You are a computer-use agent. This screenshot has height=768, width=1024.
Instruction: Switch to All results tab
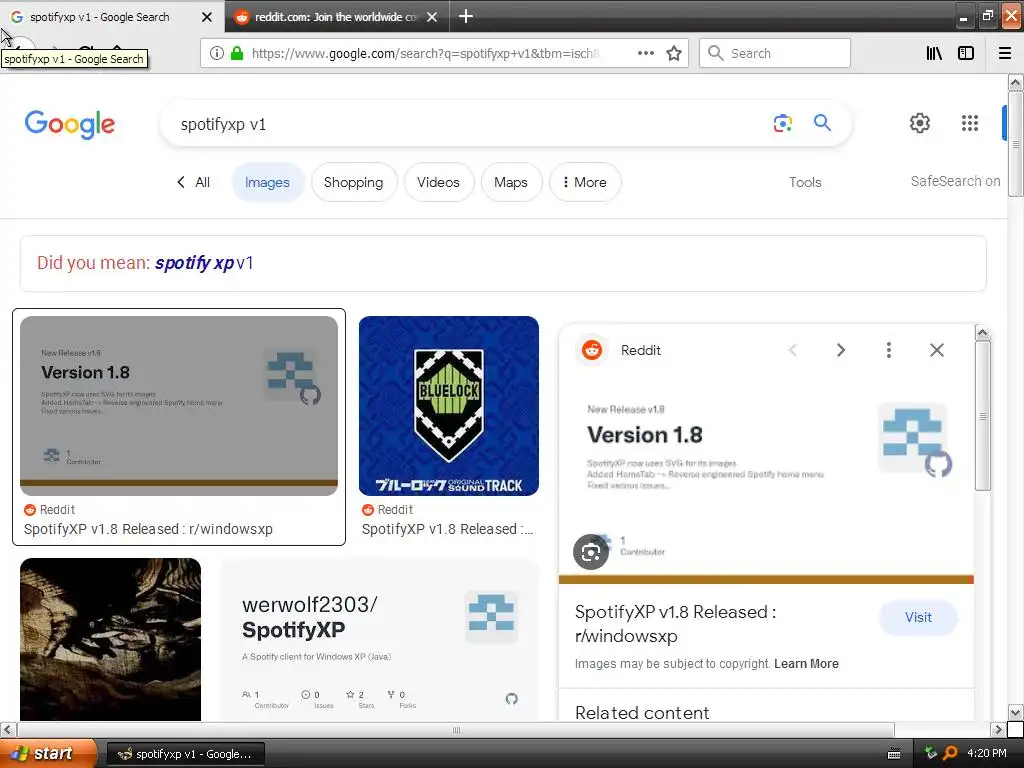(194, 182)
